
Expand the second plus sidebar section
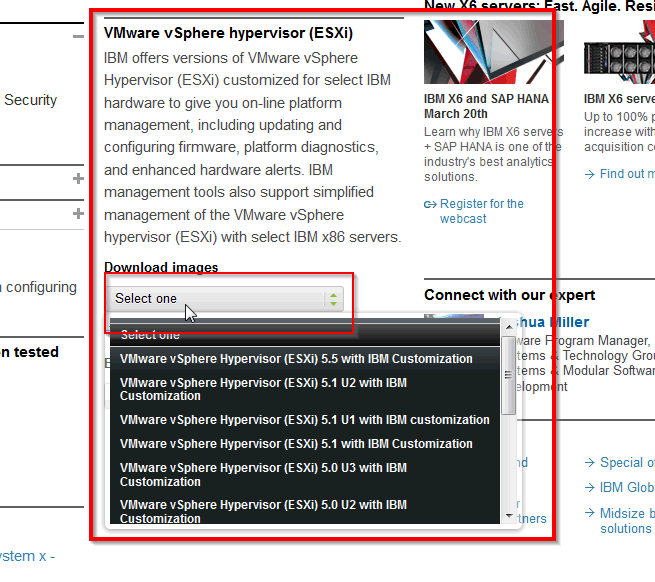click(78, 214)
